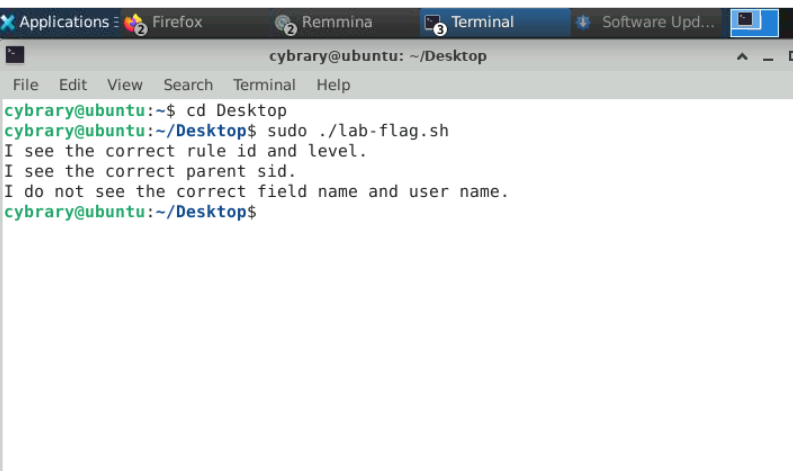Image resolution: width=793 pixels, height=471 pixels.
Task: Open the Edit menu
Action: pyautogui.click(x=73, y=85)
